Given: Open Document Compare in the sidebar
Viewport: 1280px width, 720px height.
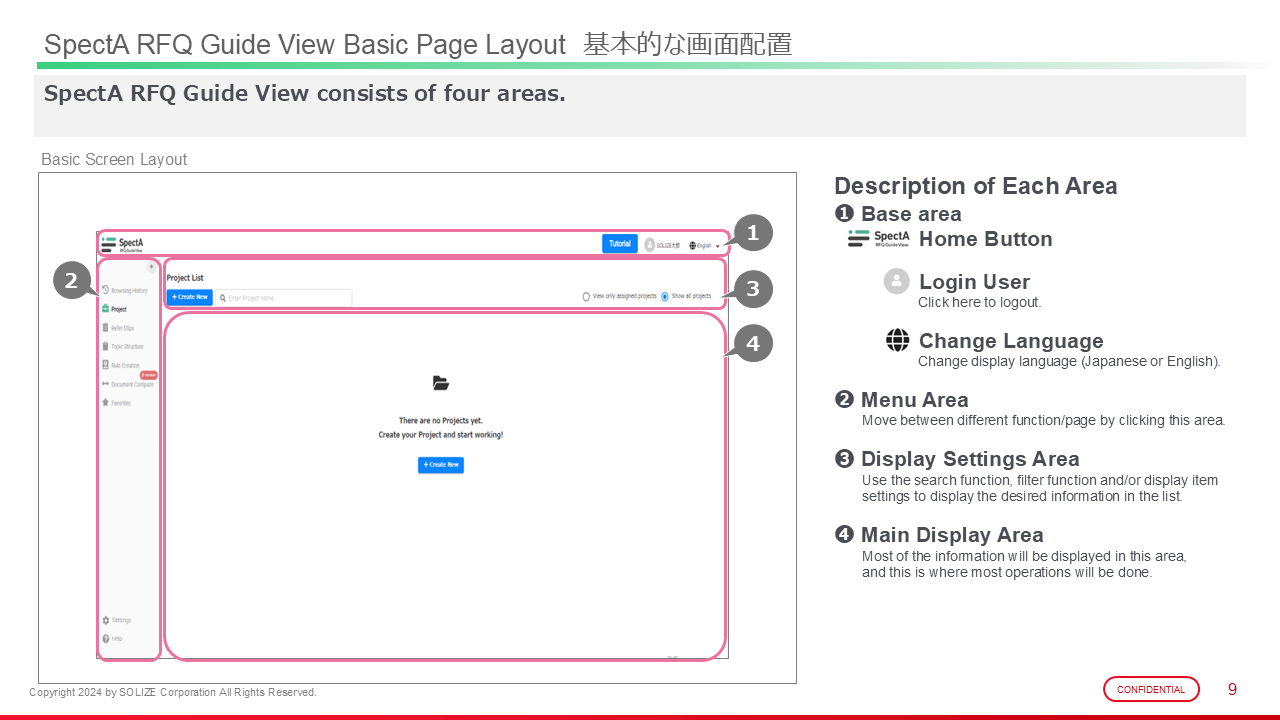Looking at the screenshot, I should tap(131, 384).
